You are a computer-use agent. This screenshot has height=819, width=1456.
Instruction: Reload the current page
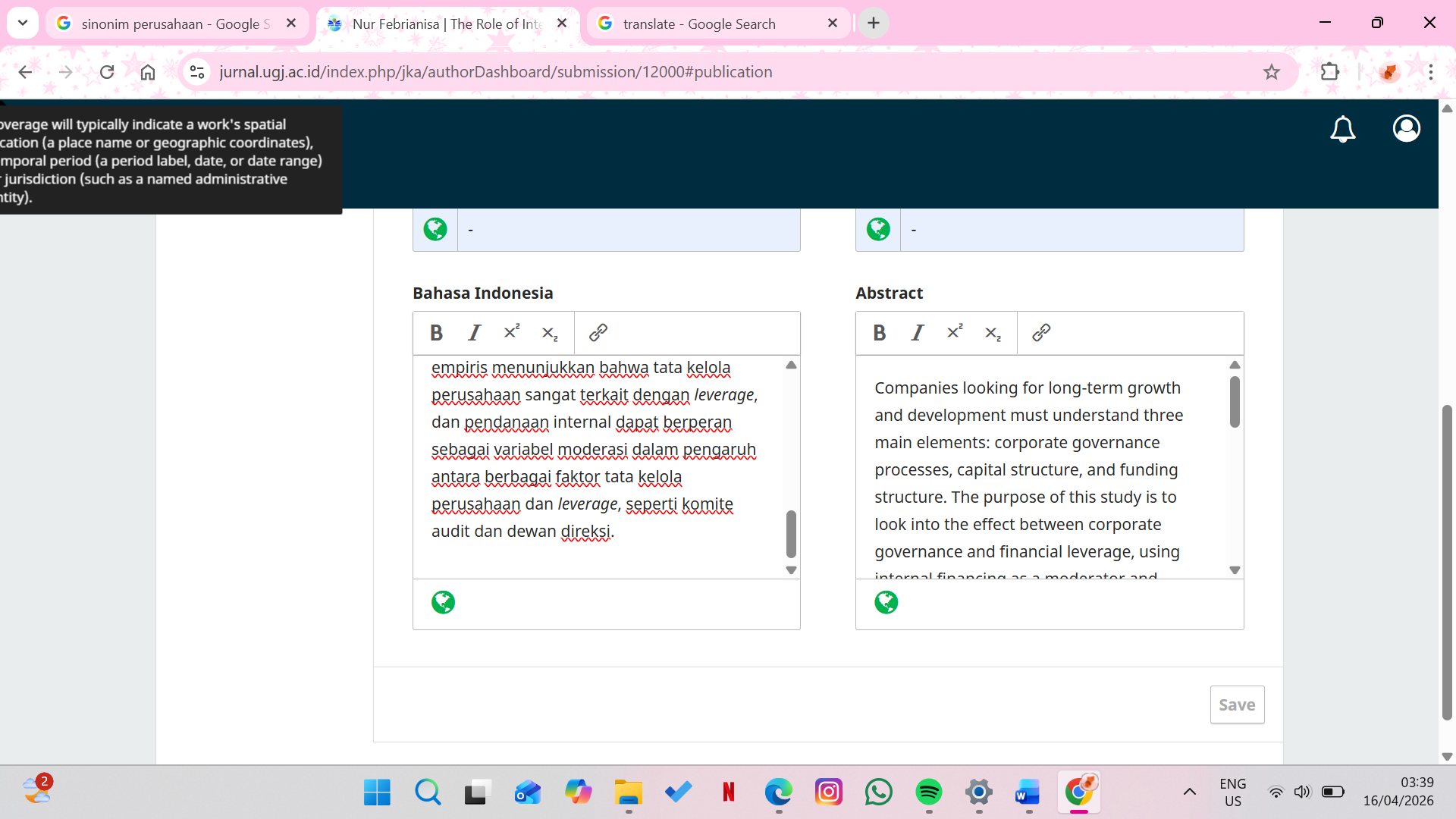pos(107,72)
